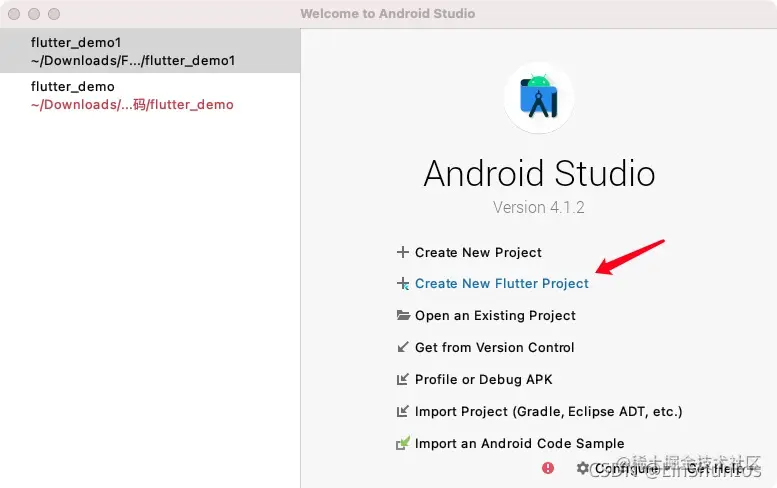Viewport: 777px width, 488px height.
Task: Click the window minimize button
Action: (x=34, y=14)
